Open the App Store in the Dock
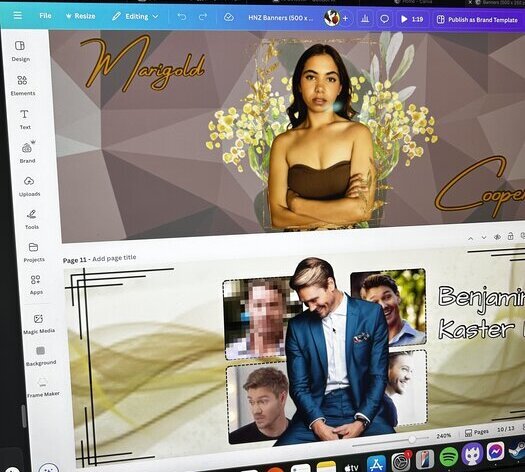 point(377,464)
